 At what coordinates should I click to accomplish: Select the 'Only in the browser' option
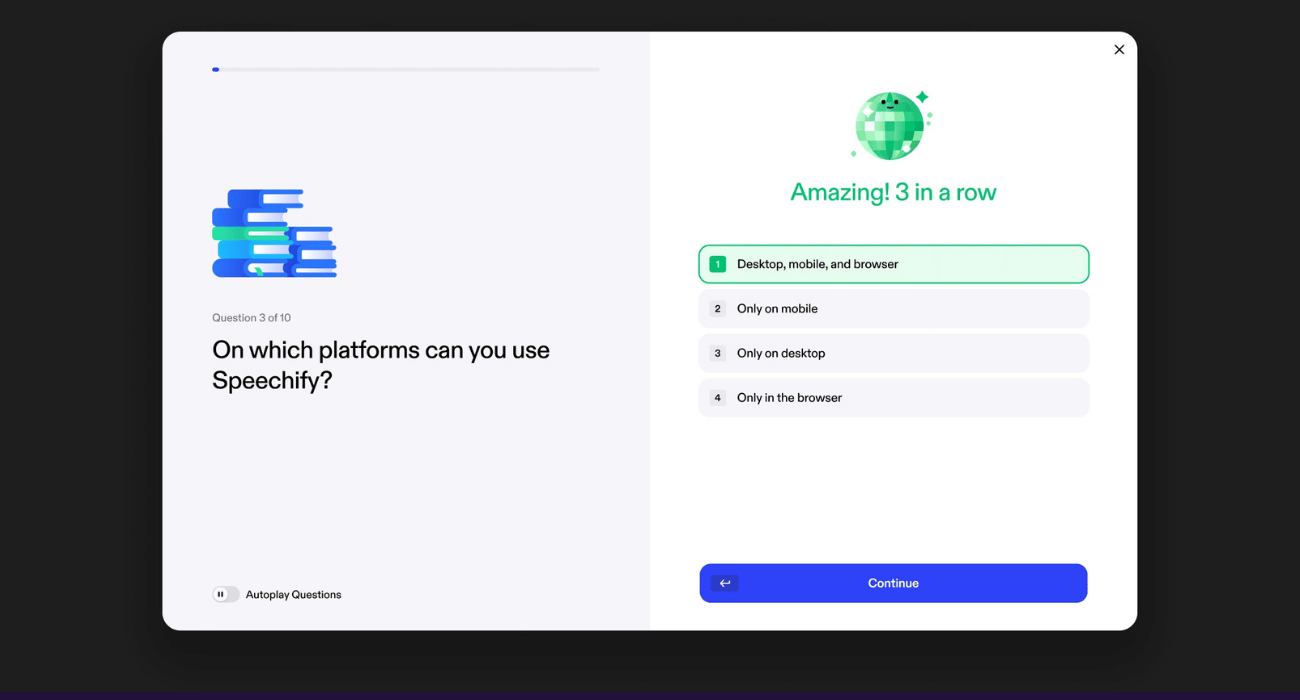coord(893,398)
